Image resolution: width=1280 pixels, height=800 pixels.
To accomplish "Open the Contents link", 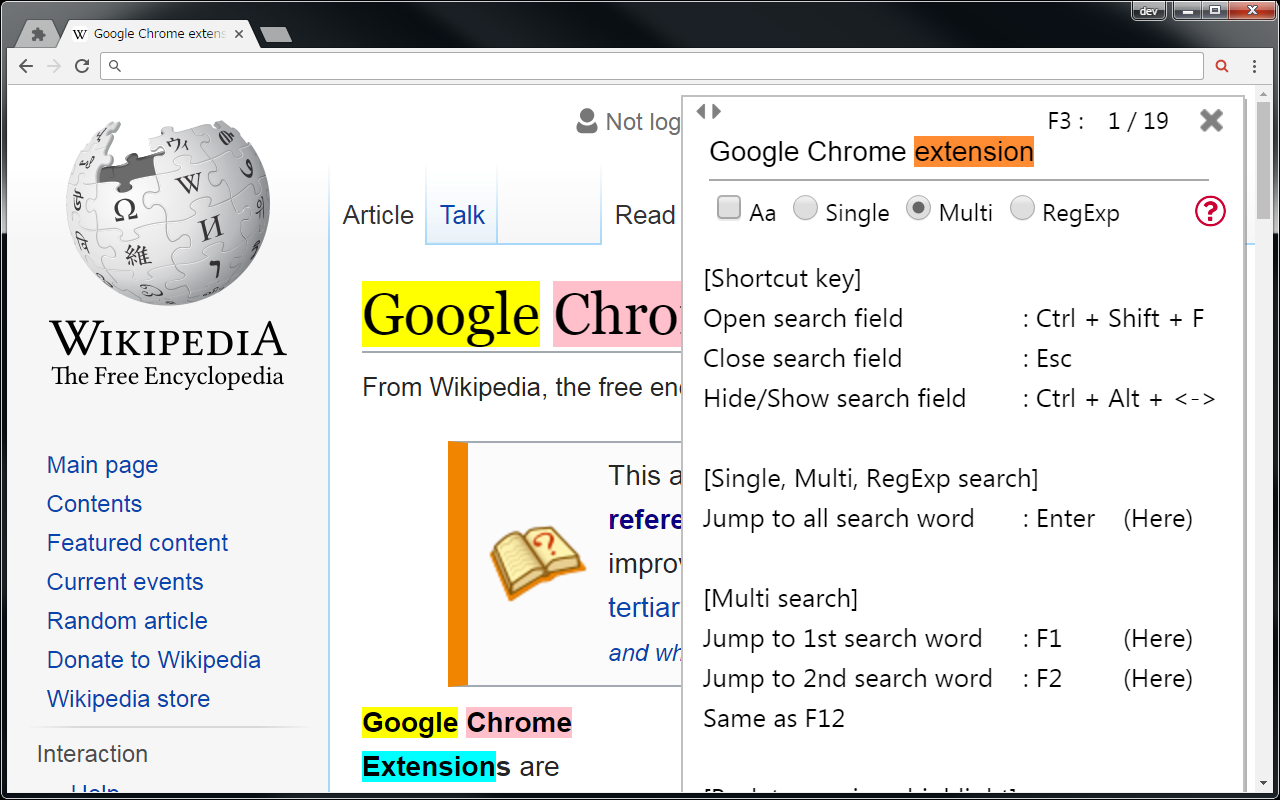I will coord(94,504).
